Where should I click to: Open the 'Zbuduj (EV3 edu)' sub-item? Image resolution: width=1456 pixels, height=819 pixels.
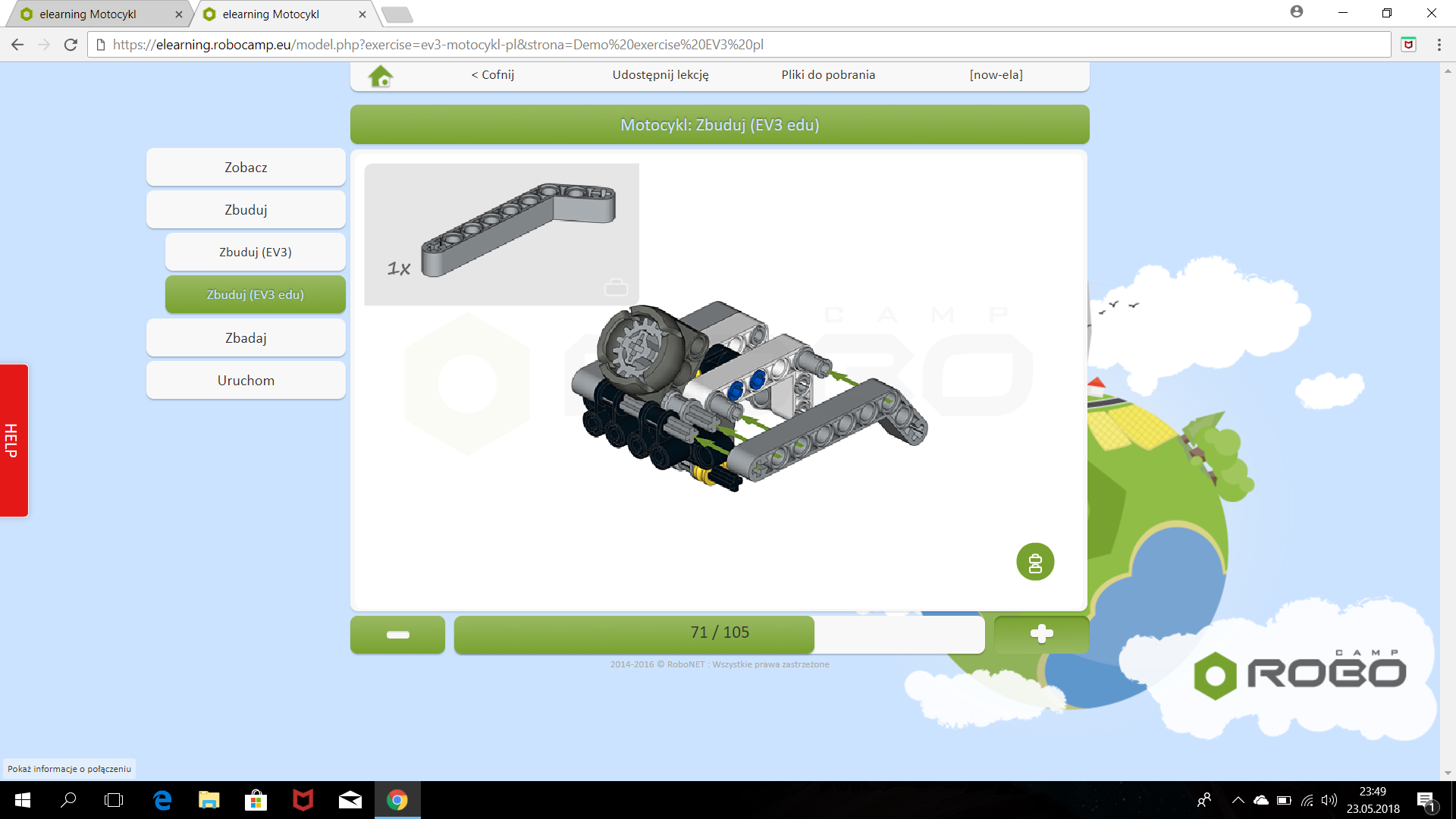tap(256, 294)
